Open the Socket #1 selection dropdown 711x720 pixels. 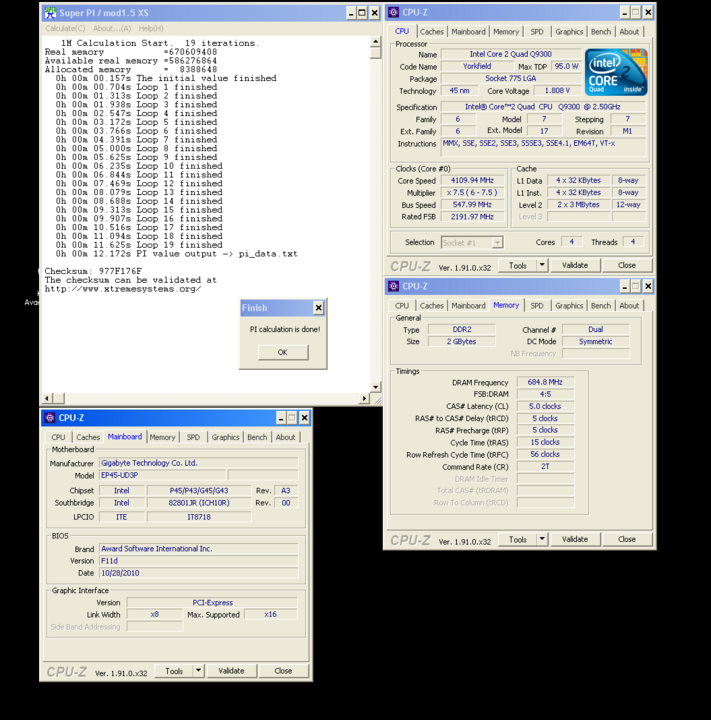pyautogui.click(x=497, y=242)
